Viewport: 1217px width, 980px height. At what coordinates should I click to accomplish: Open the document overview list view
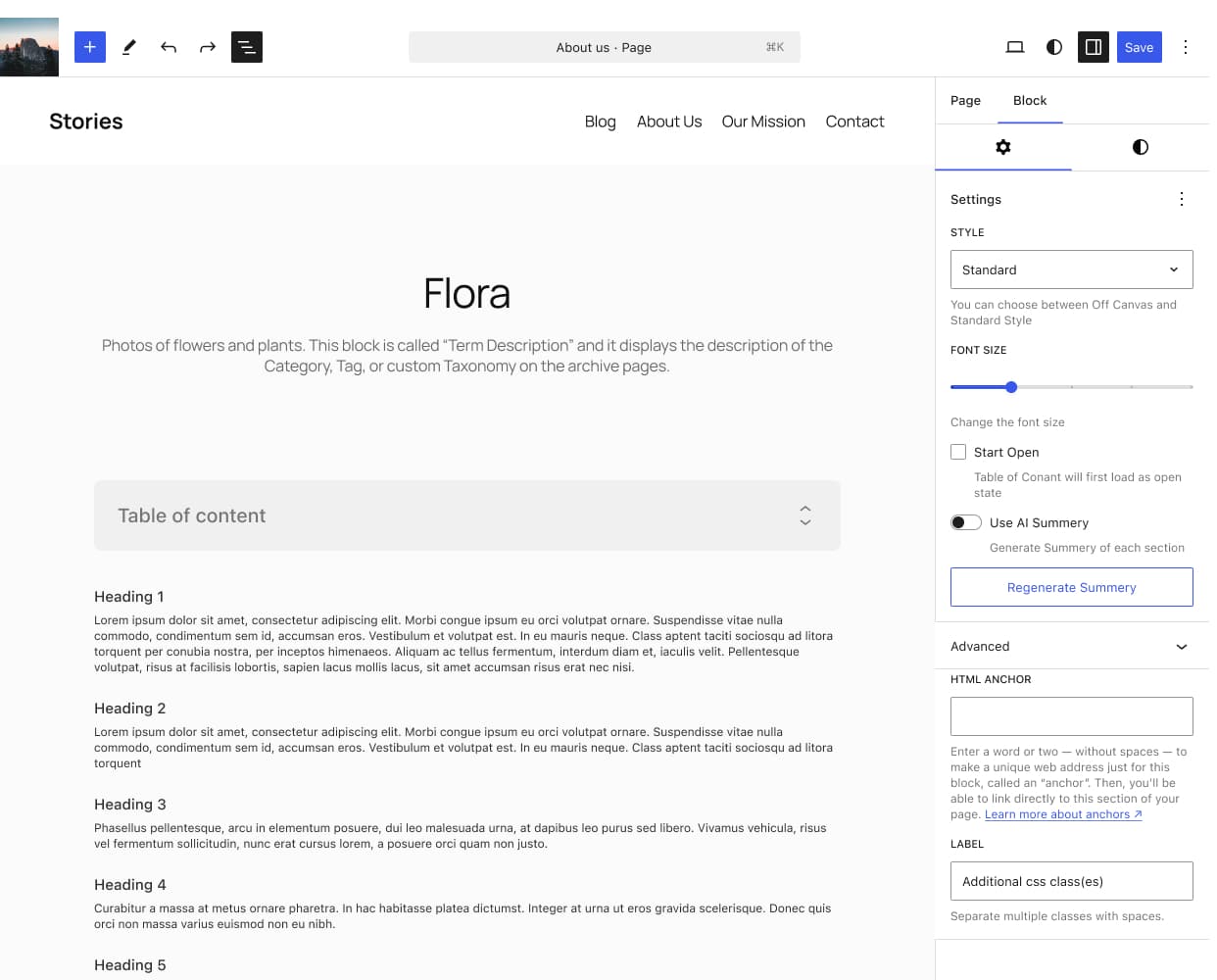coord(247,47)
